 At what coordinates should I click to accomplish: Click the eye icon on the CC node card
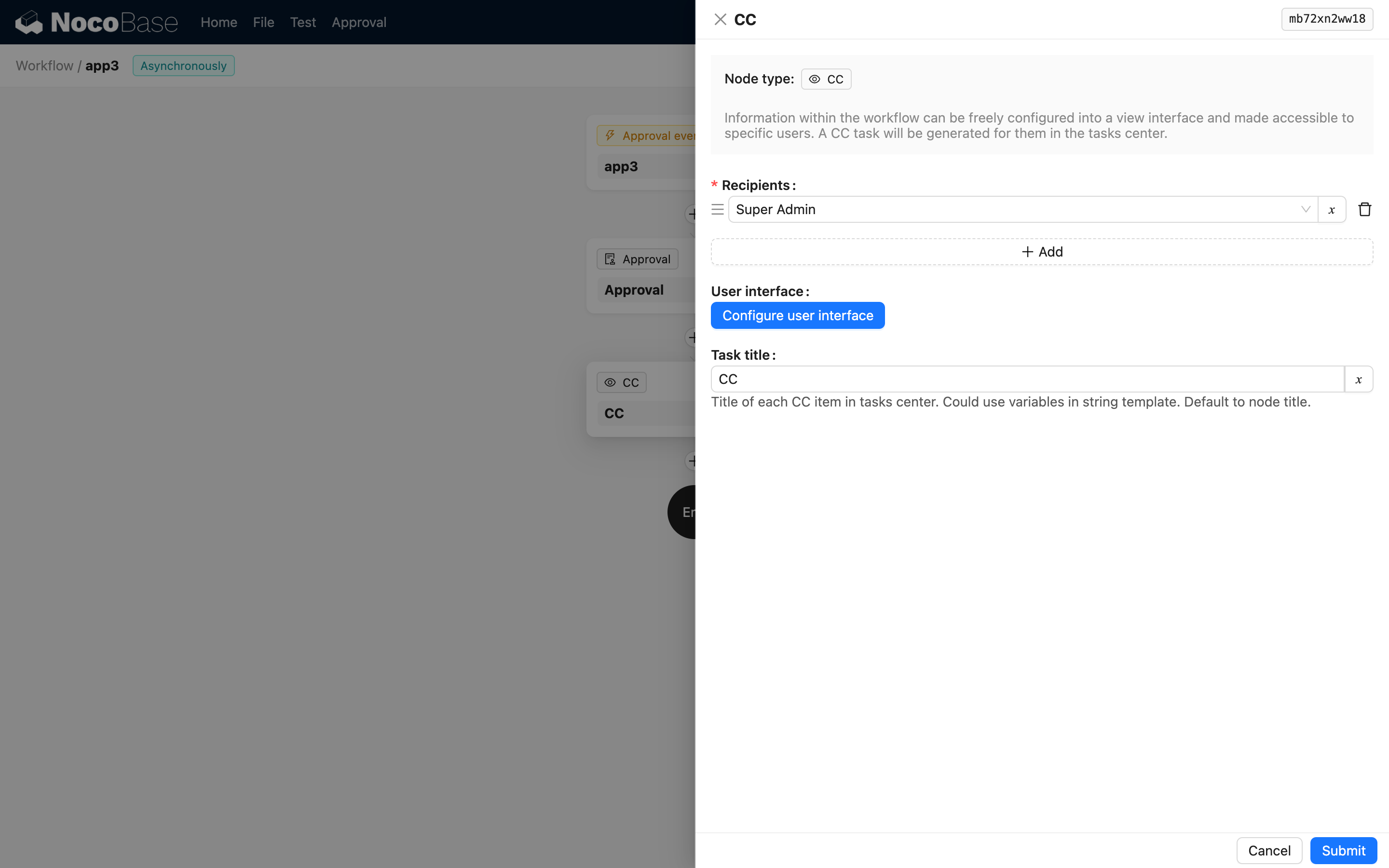click(x=610, y=382)
